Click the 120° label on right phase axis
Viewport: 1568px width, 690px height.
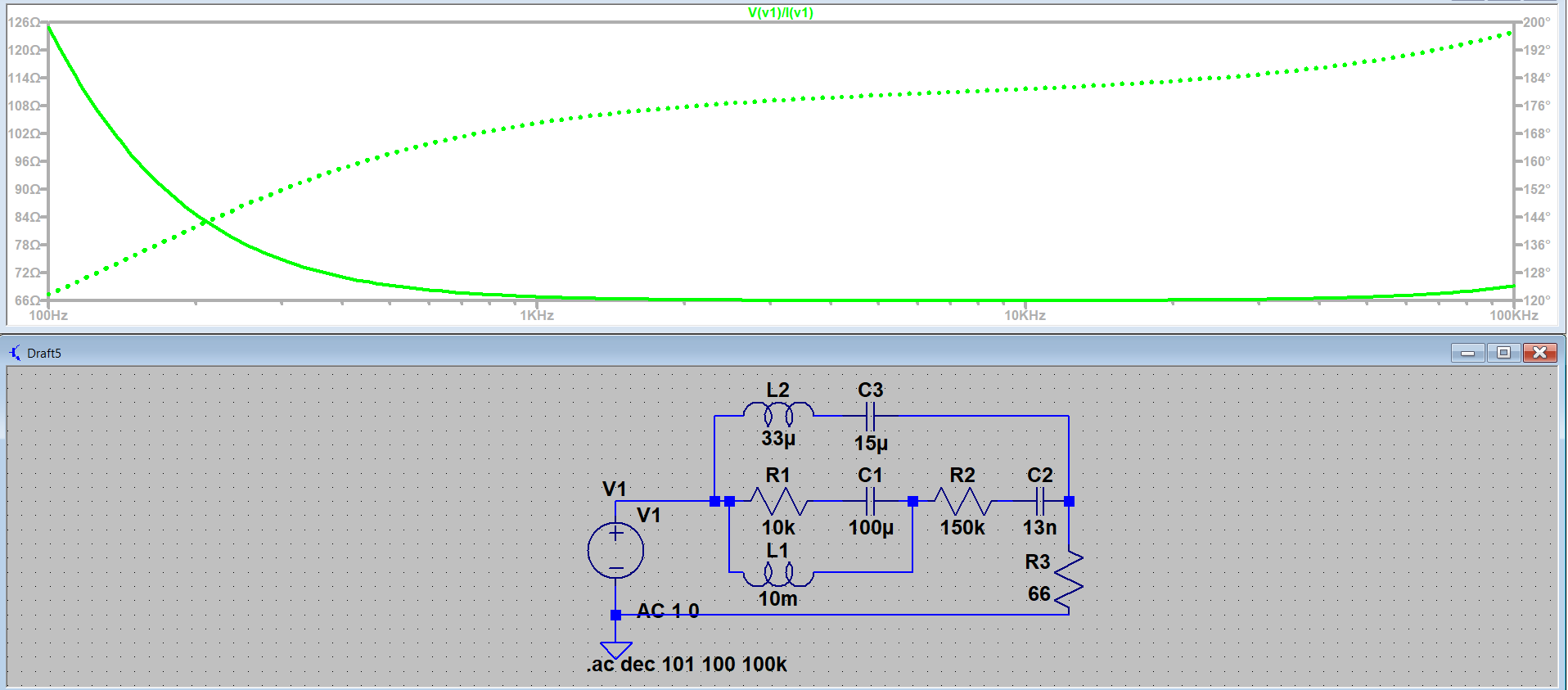(1536, 300)
